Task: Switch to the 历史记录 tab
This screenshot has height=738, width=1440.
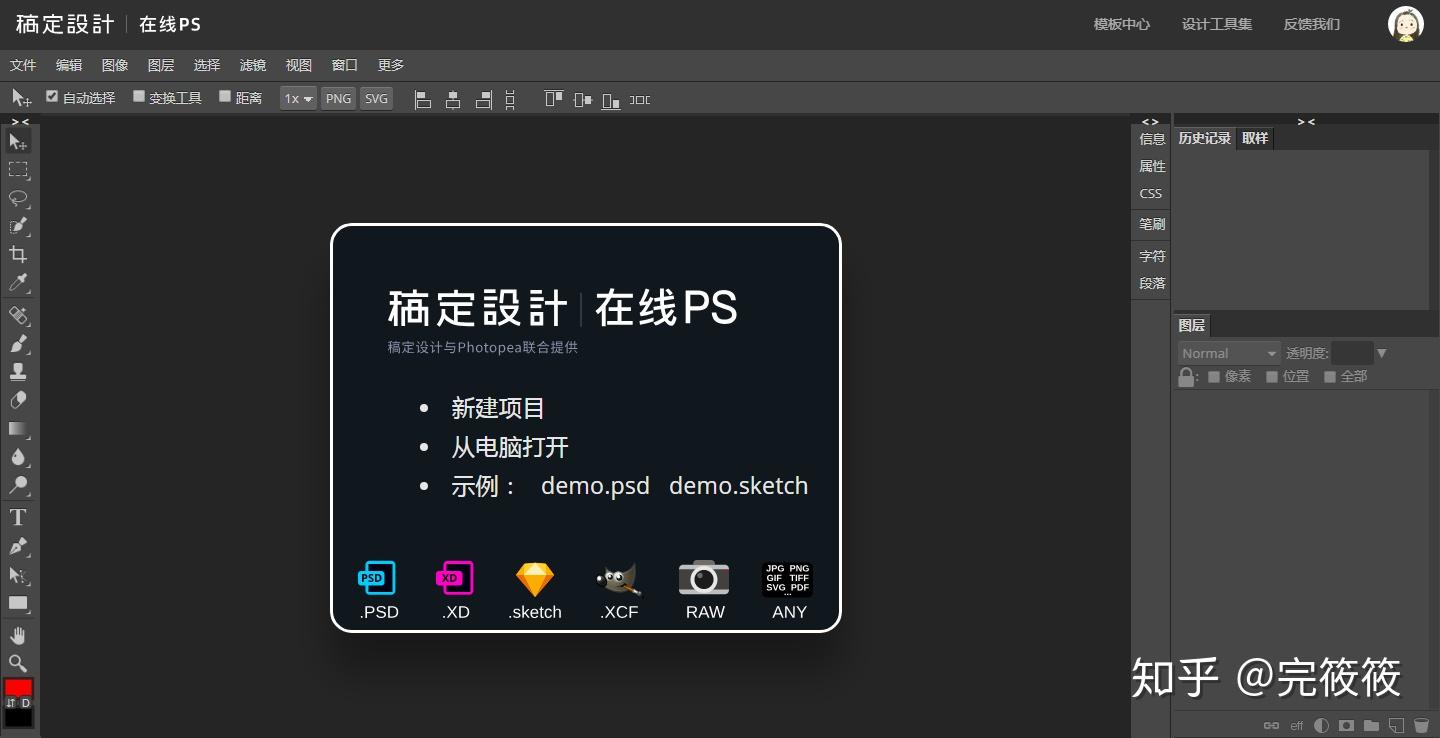Action: point(1204,138)
